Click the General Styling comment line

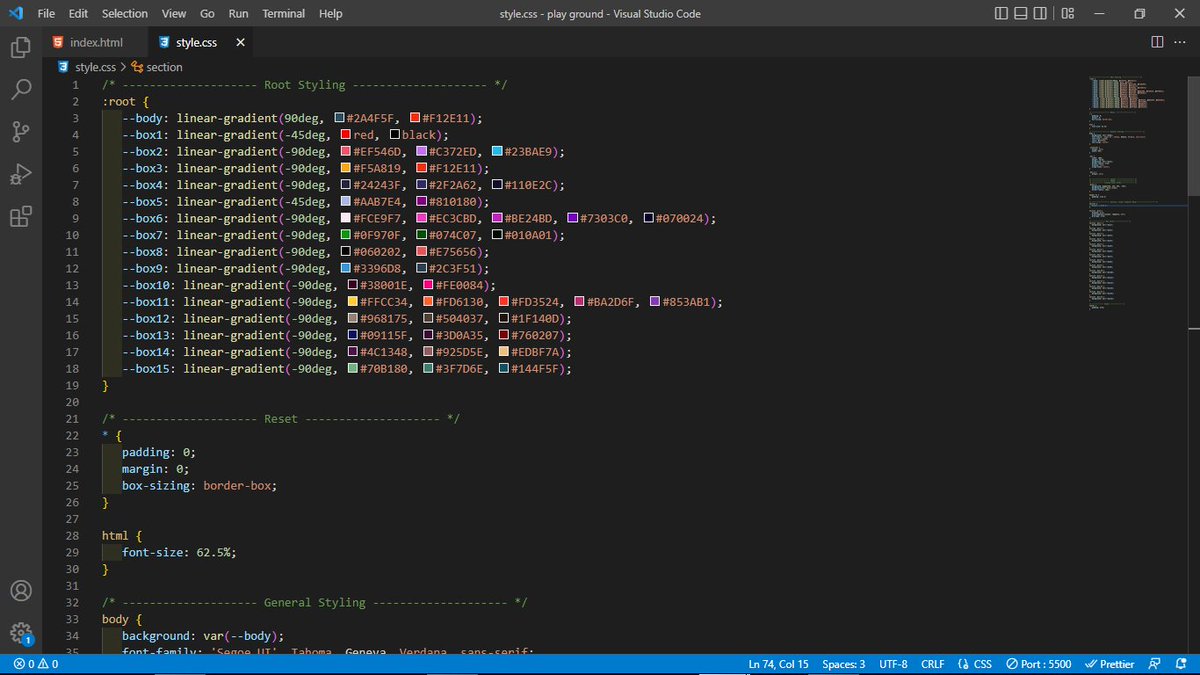click(314, 602)
